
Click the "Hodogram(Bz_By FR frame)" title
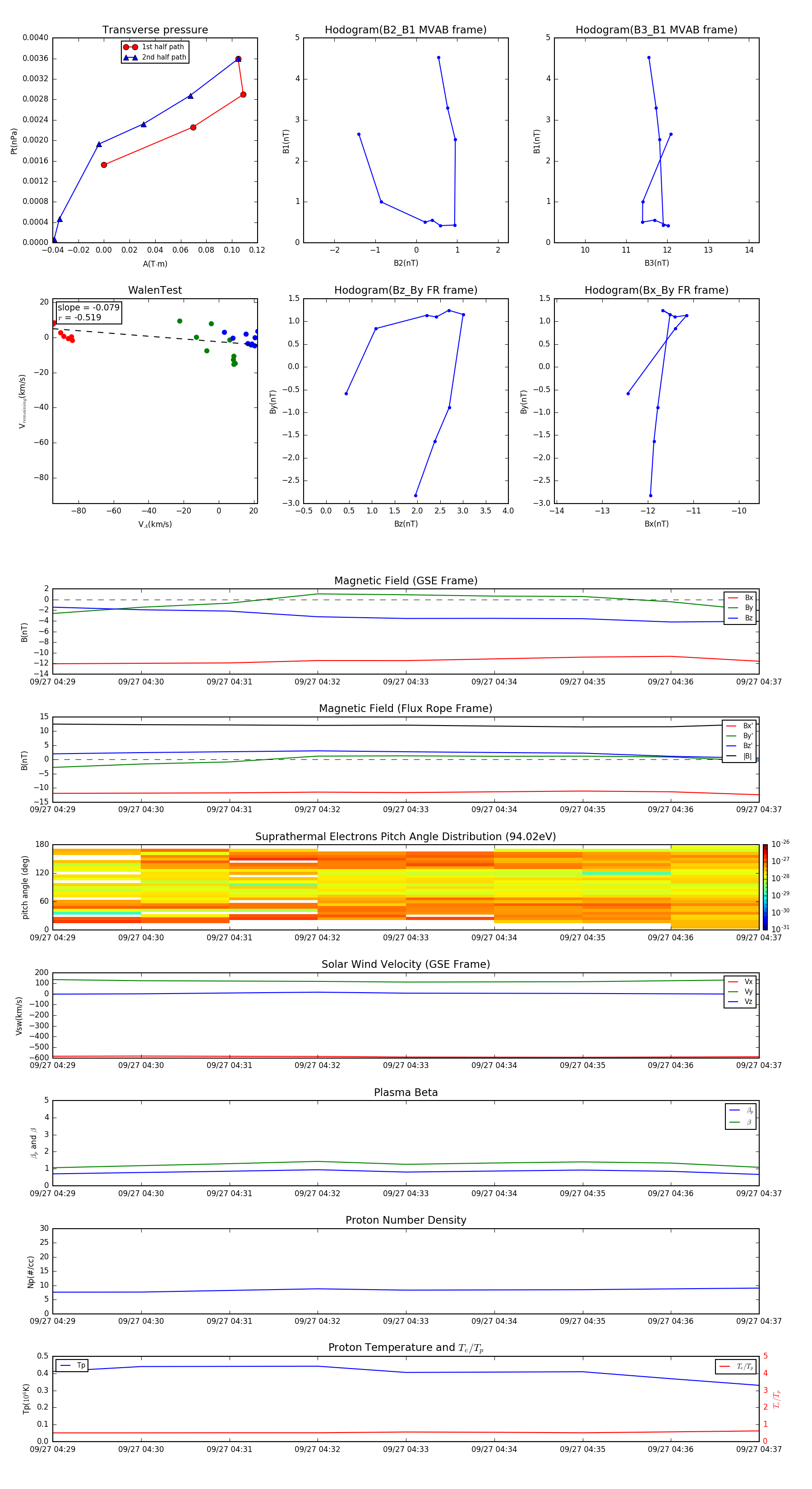click(x=406, y=290)
